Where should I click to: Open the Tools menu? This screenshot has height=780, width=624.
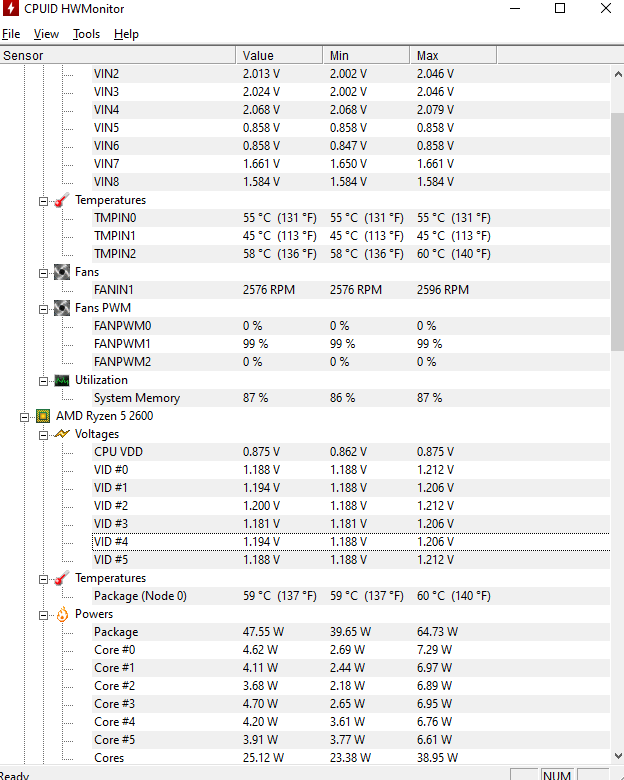[87, 34]
